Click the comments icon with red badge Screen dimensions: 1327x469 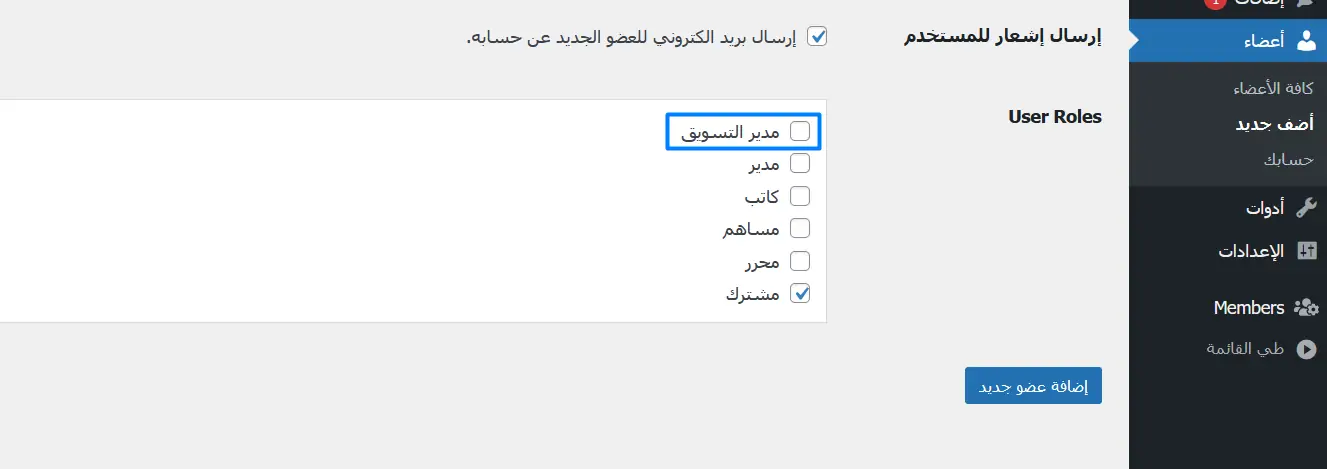pos(1306,4)
